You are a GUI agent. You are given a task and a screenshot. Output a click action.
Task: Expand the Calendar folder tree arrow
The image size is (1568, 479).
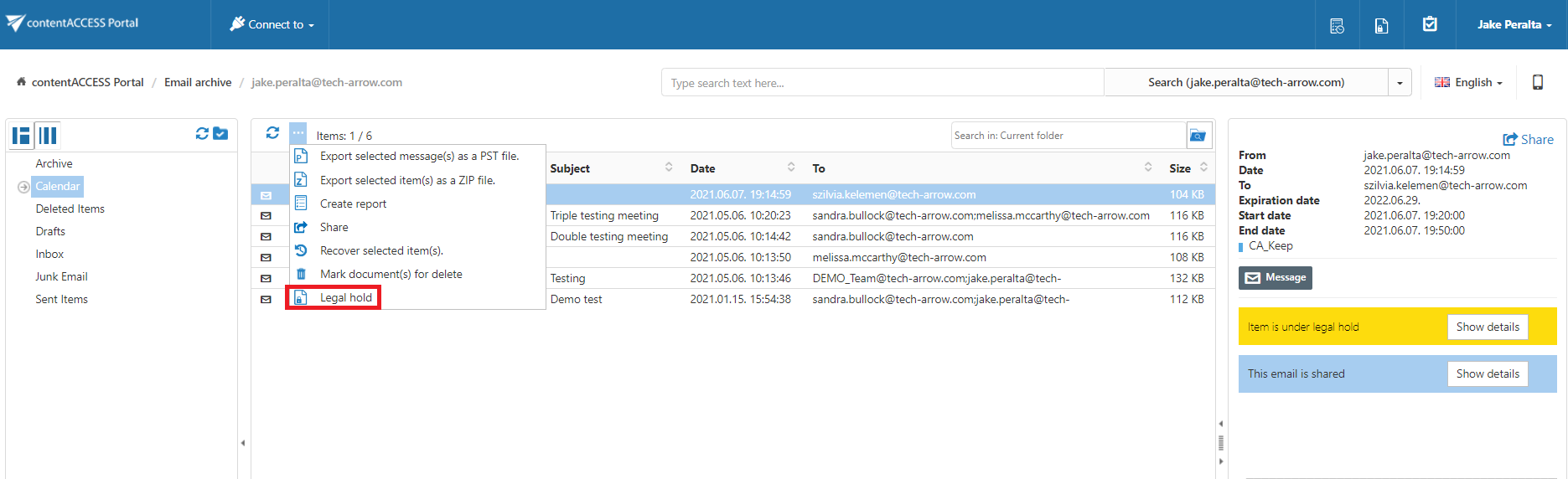click(23, 187)
